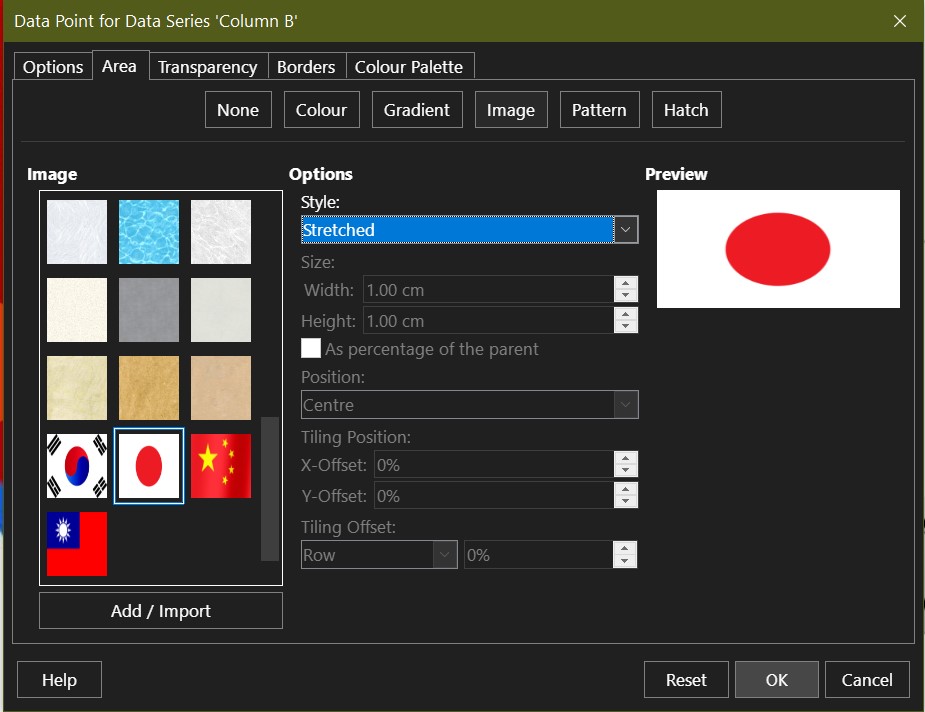Select the blue water texture thumbnail

pos(149,232)
